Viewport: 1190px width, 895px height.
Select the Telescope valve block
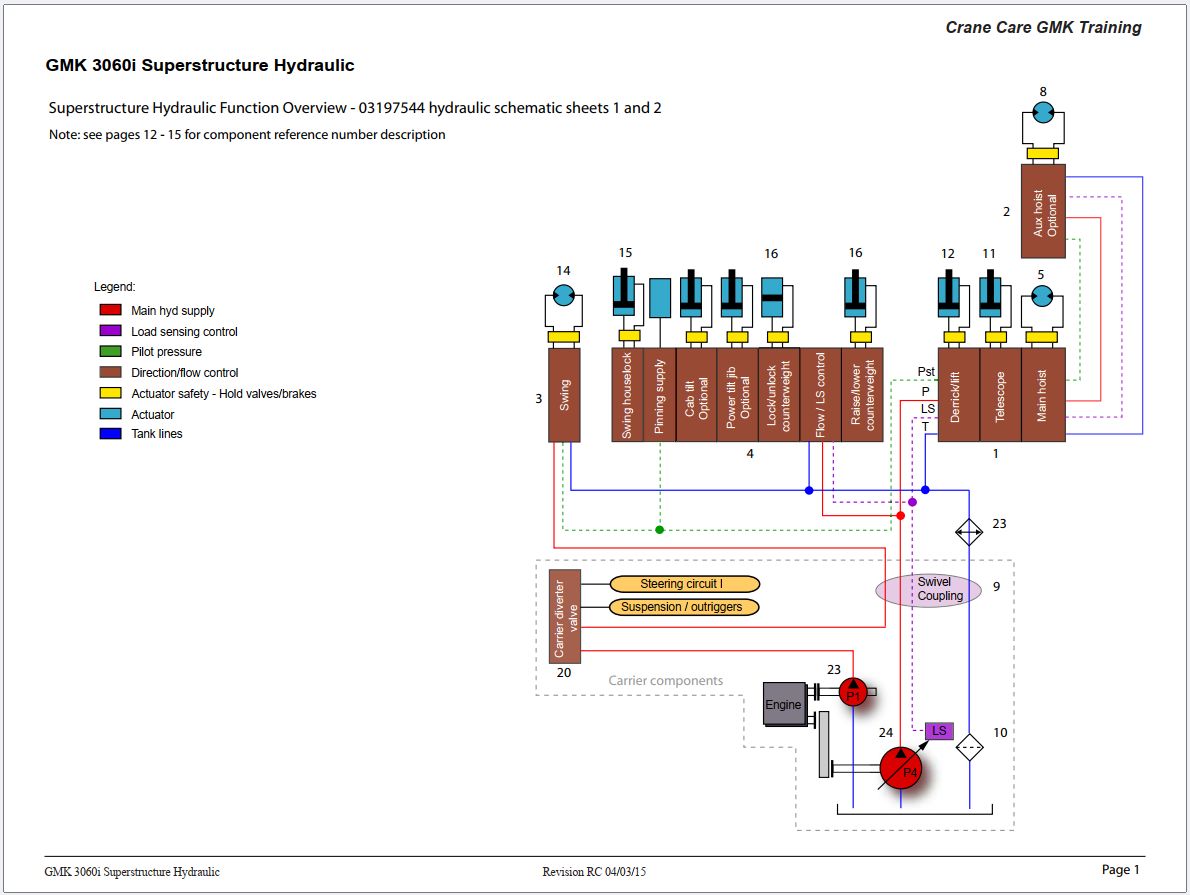click(1000, 395)
